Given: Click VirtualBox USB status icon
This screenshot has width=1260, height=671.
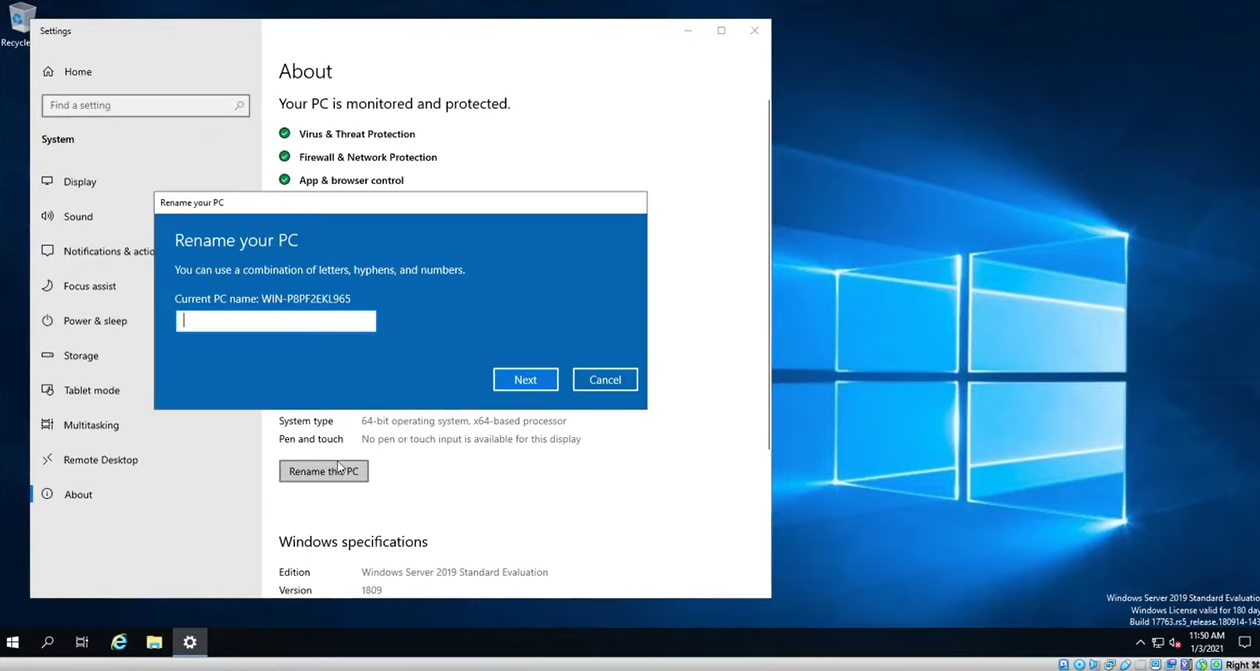Looking at the screenshot, I should [x=1125, y=664].
